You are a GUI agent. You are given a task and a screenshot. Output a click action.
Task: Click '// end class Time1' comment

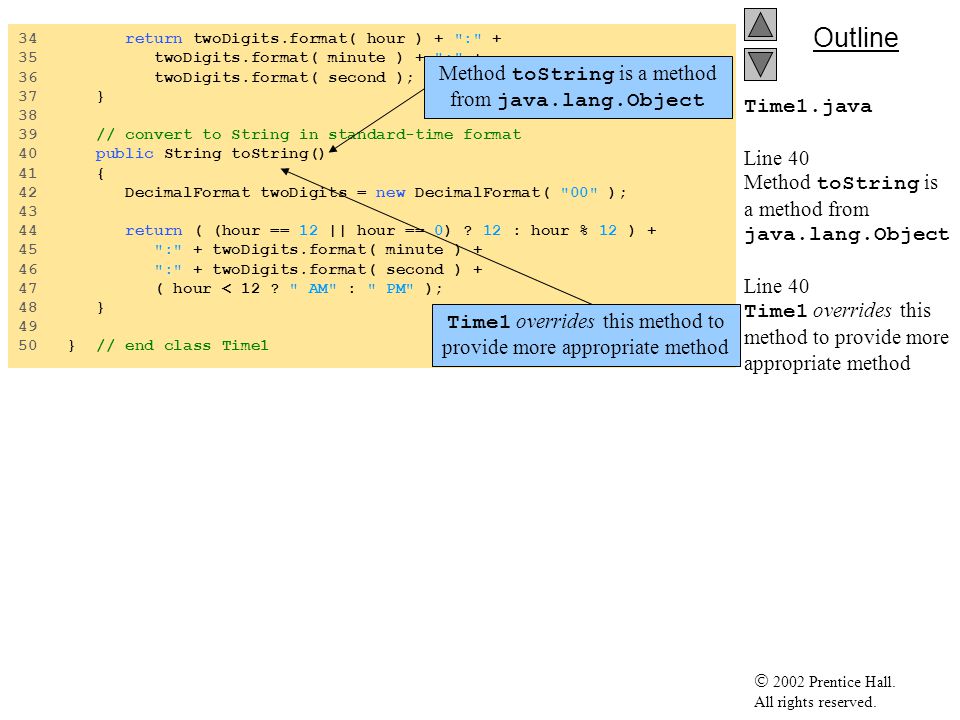182,345
